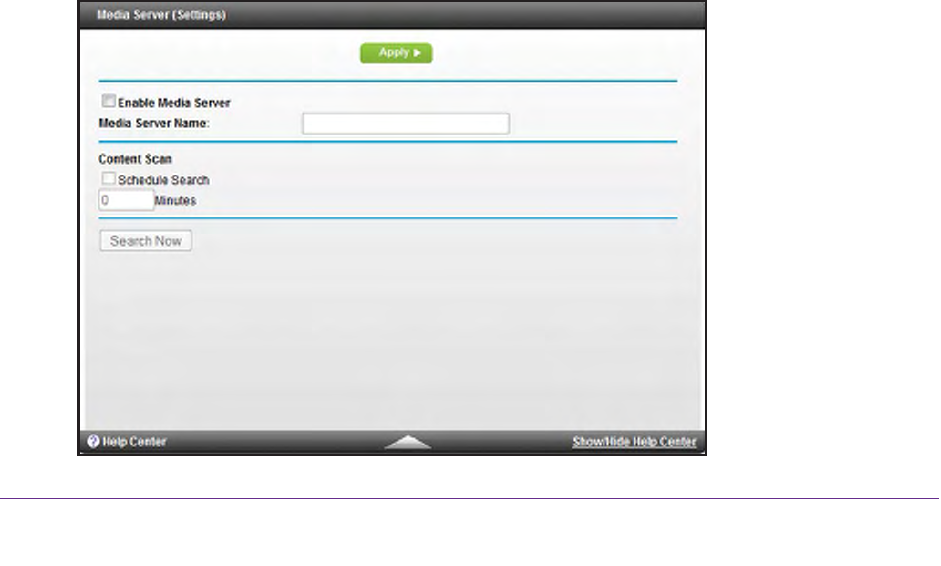Click the Media Server (Settings) title
941x566 pixels.
pos(161,14)
